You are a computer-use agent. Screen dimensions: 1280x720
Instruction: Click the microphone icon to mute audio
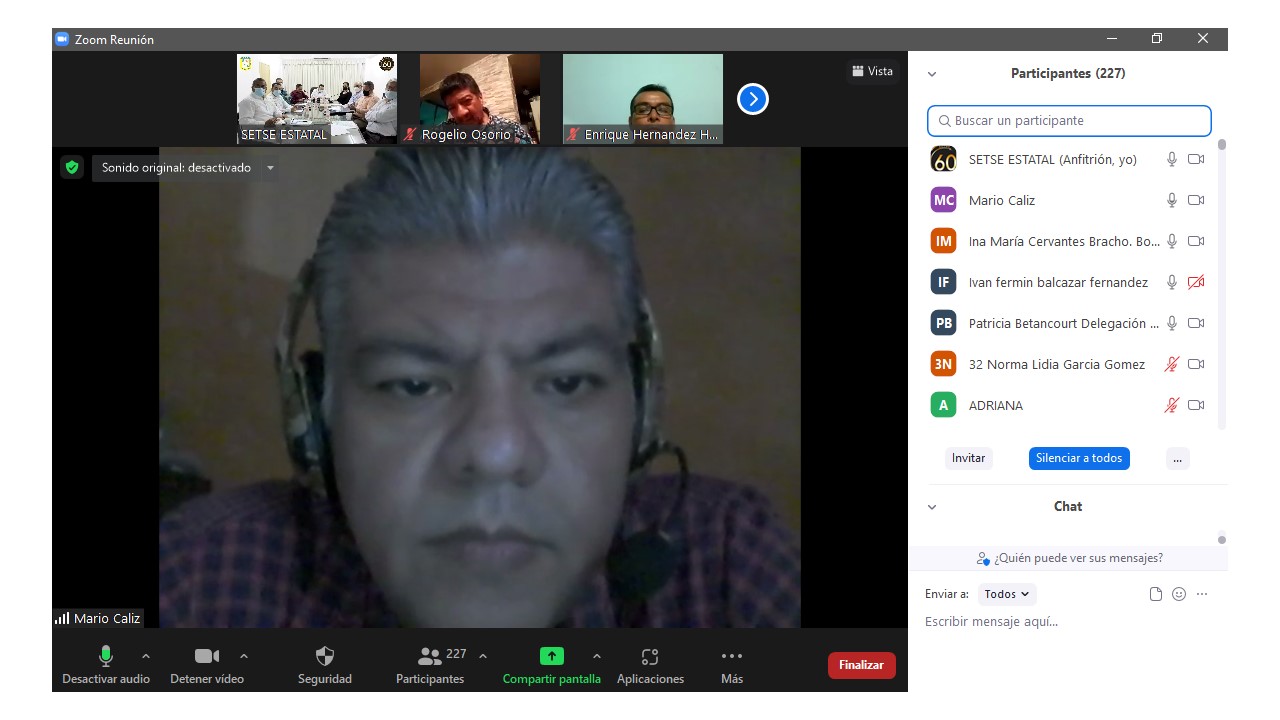(105, 656)
